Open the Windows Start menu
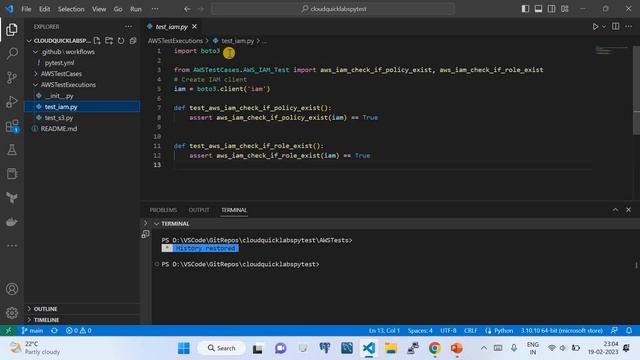This screenshot has width=640, height=360. coord(184,348)
